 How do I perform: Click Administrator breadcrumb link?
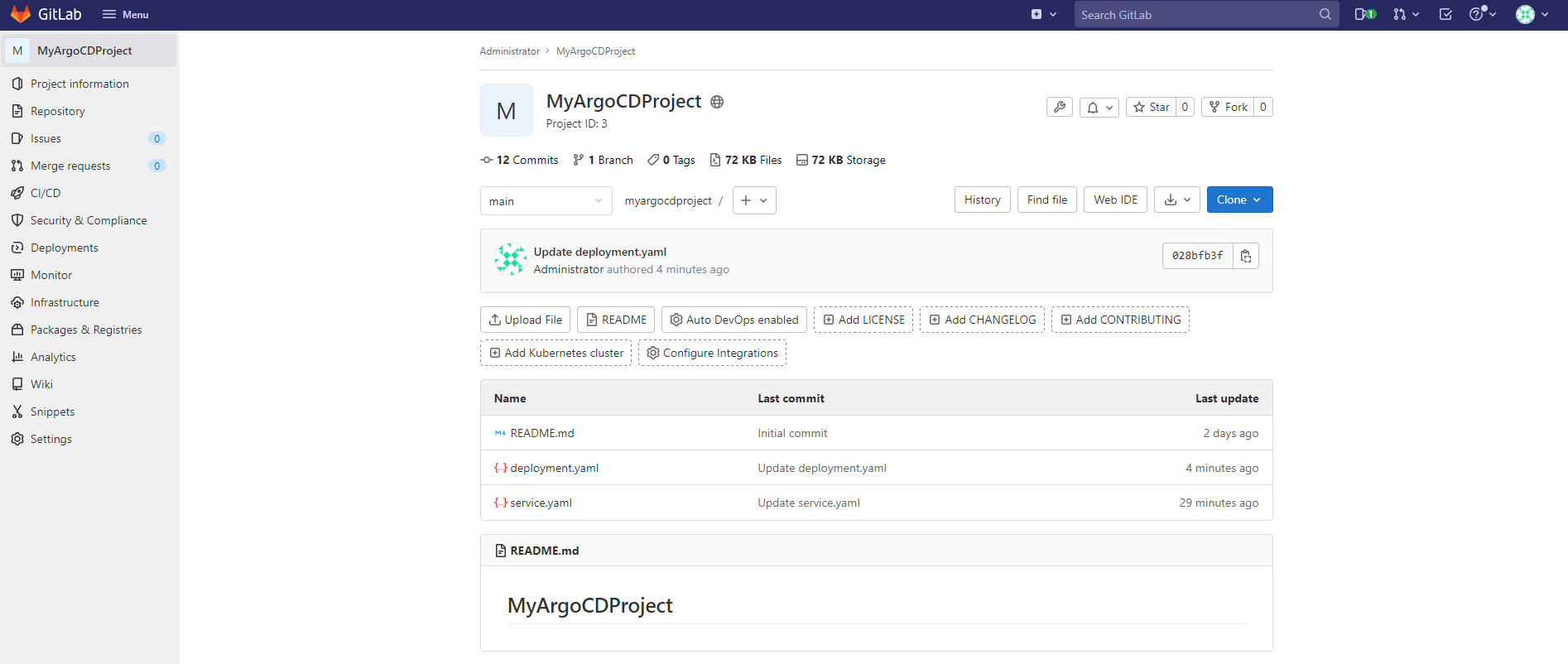pos(509,51)
